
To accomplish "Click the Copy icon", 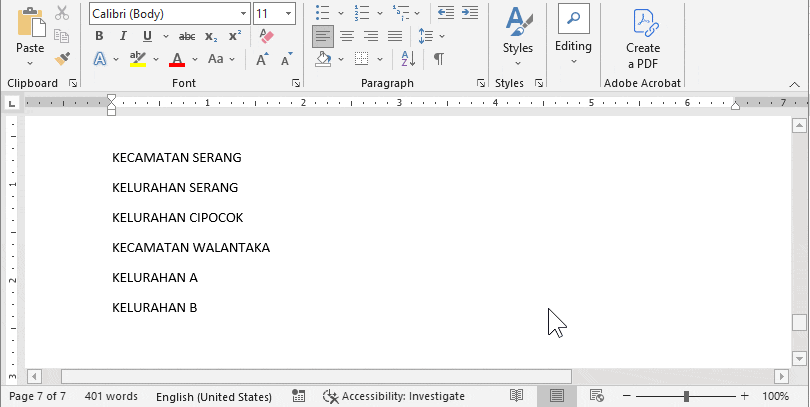I will coord(62,36).
